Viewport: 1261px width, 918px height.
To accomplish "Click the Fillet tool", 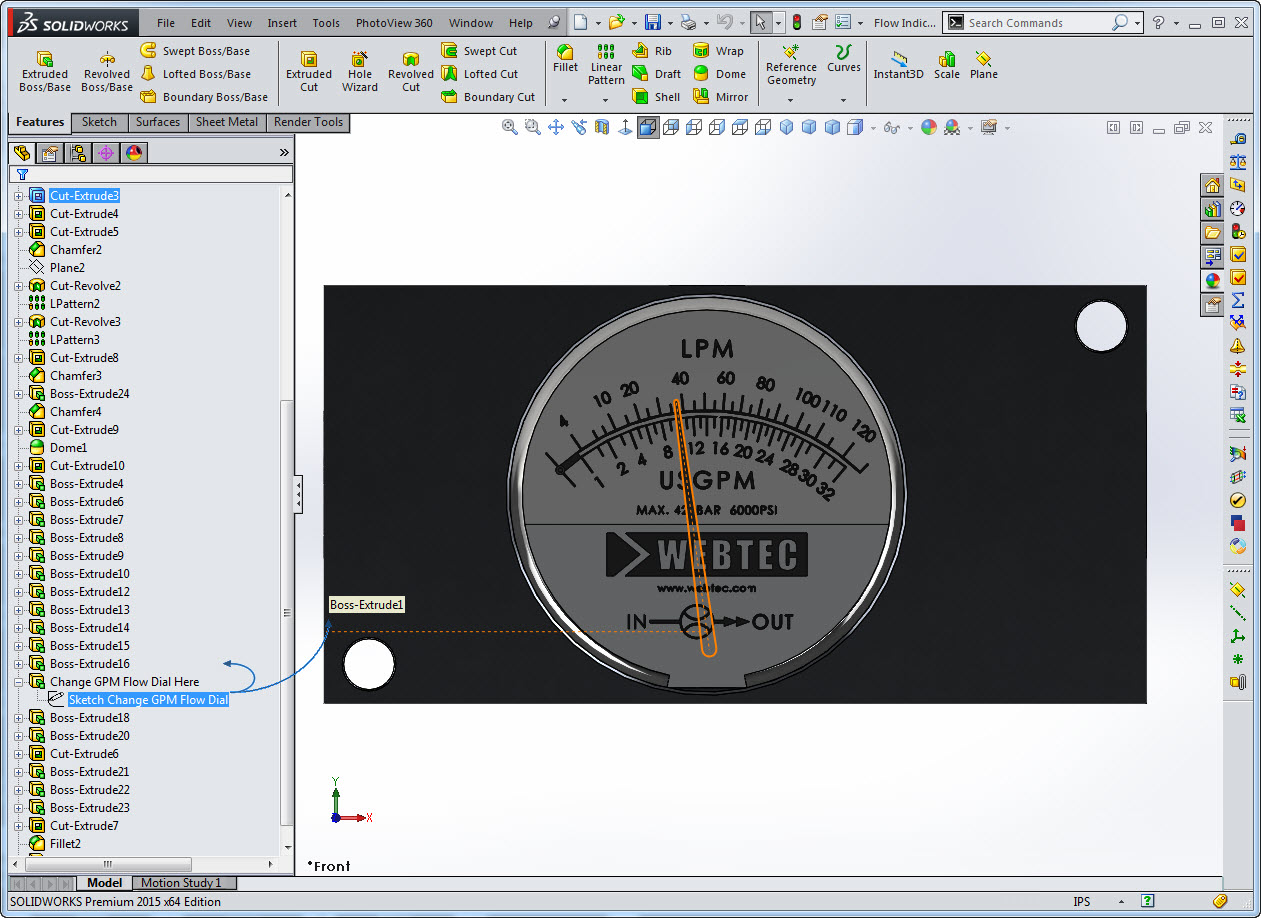I will (565, 58).
